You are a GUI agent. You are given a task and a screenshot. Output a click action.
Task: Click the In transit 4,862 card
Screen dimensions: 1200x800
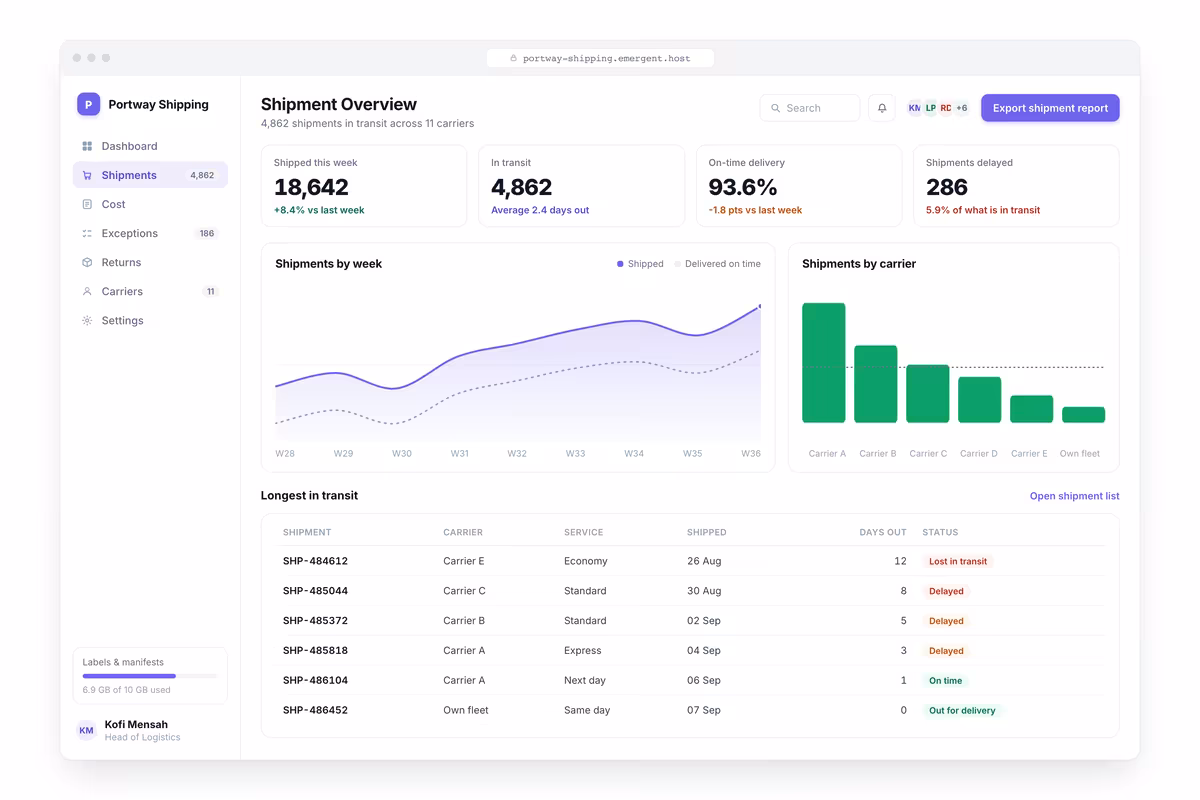581,186
